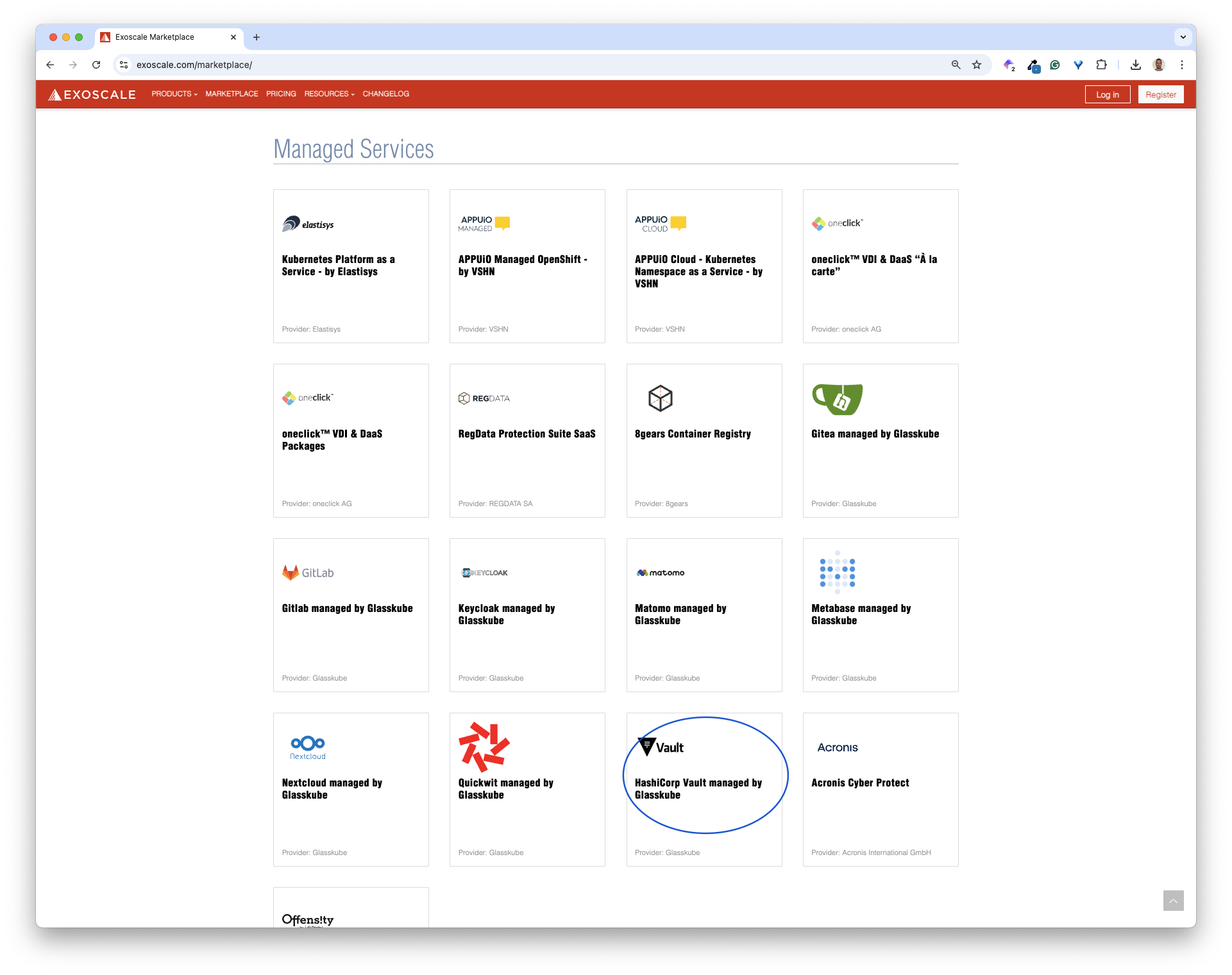Click the Gitea green teacup logo
Viewport: 1232px width, 975px height.
[x=837, y=399]
